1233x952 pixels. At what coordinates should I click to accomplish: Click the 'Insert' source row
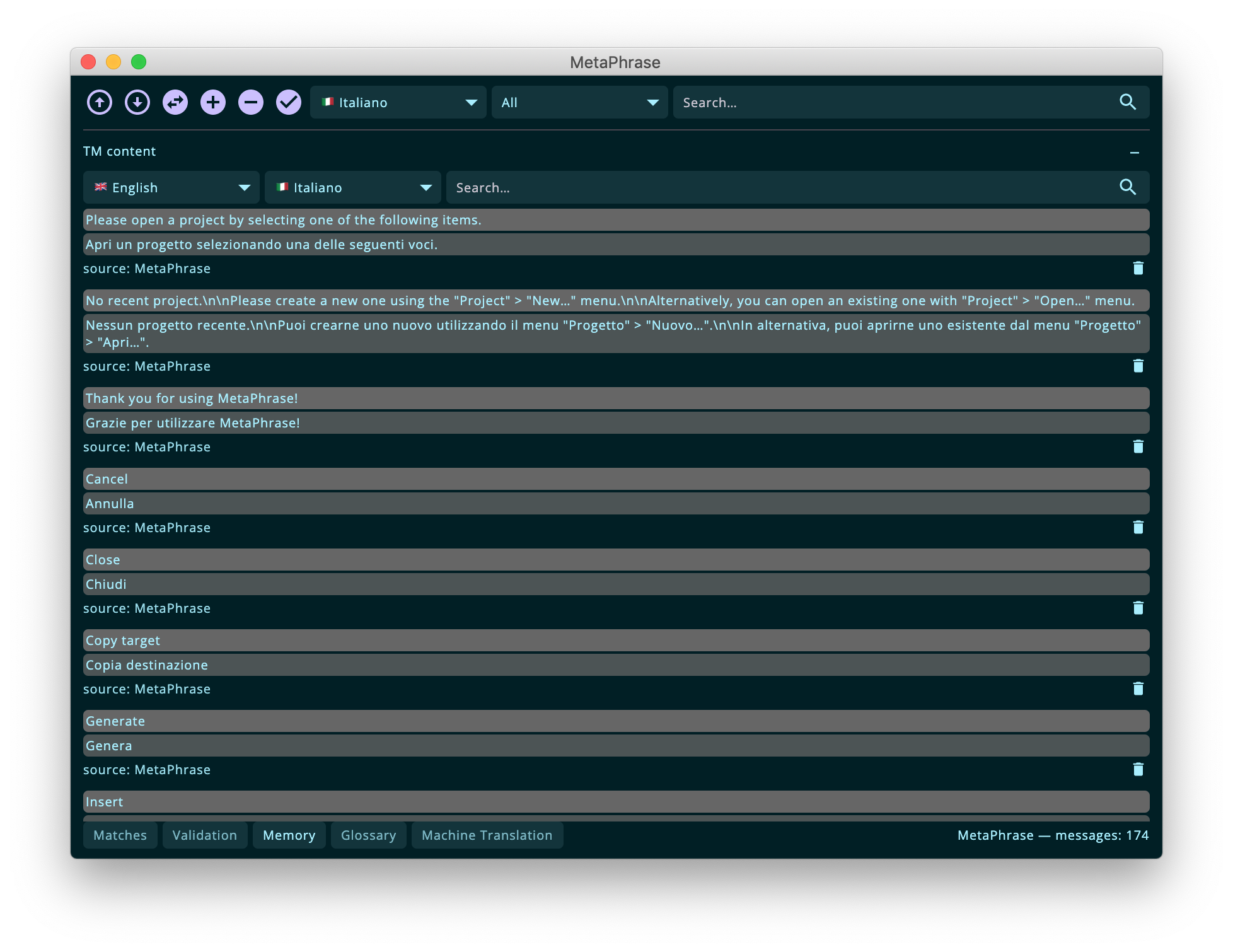[x=616, y=802]
